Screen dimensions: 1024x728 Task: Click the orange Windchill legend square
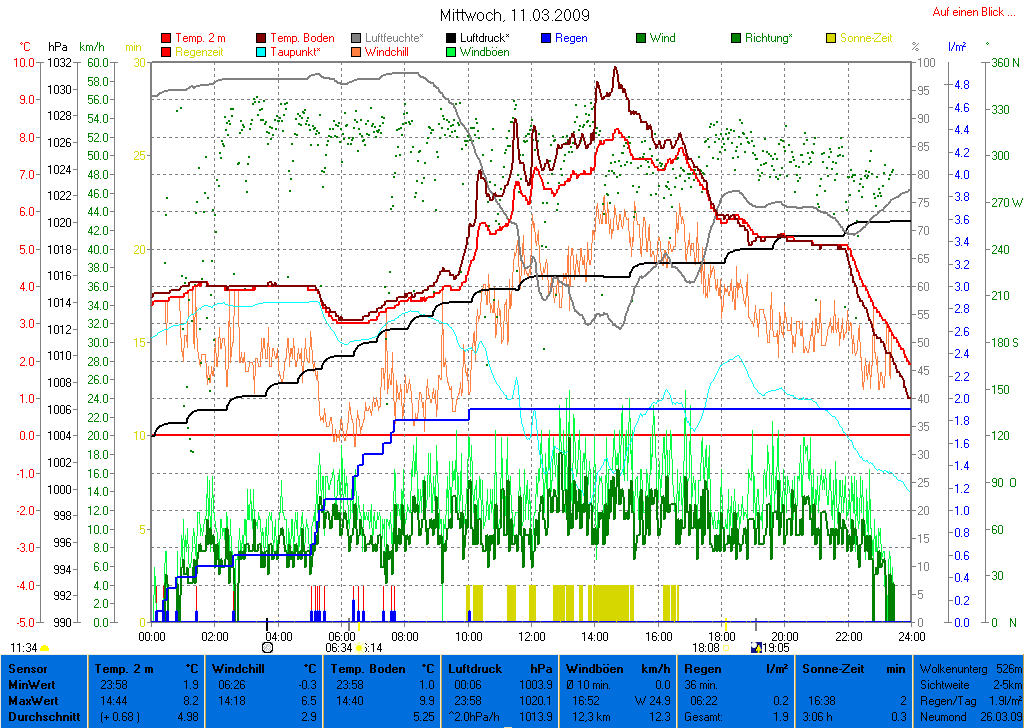(x=356, y=51)
